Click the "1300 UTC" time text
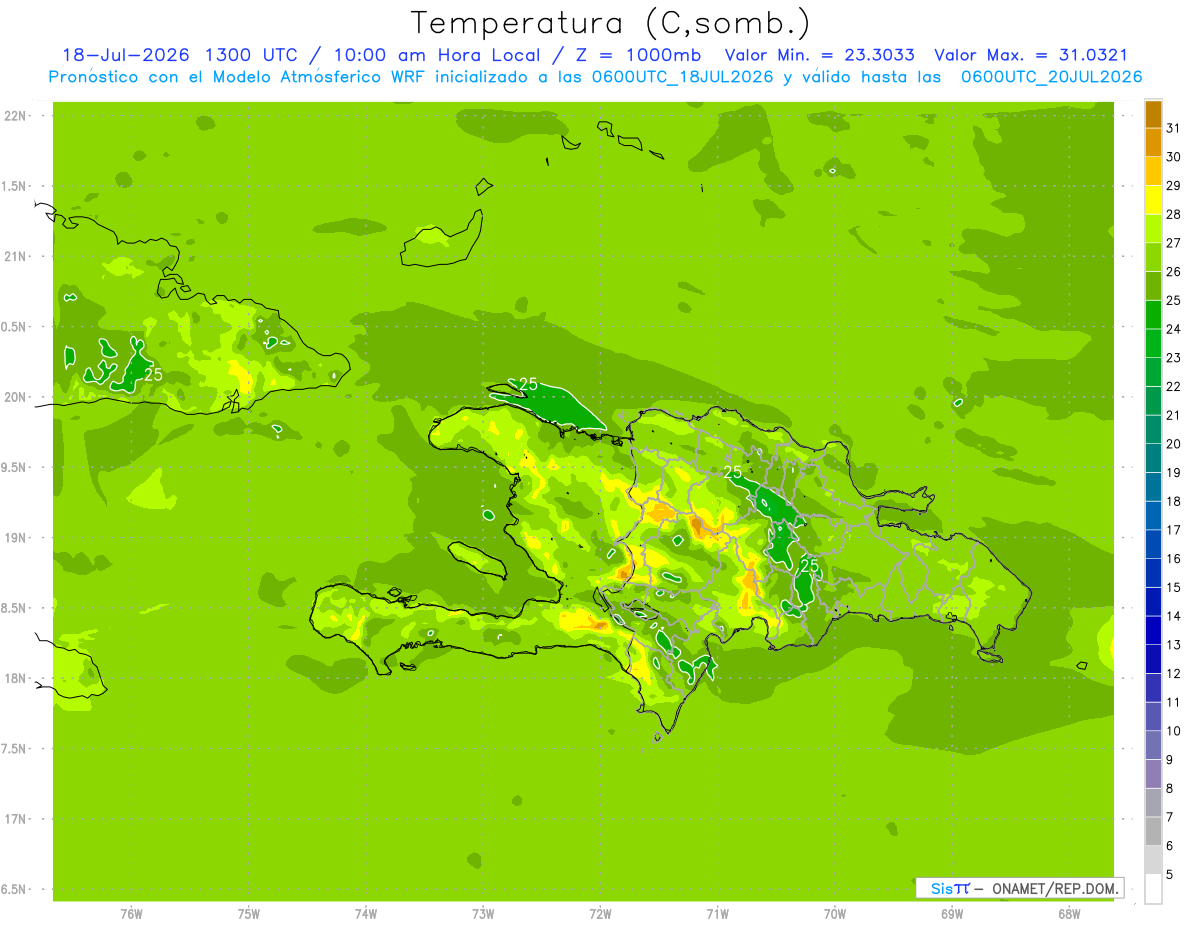Image resolution: width=1200 pixels, height=927 pixels. tap(251, 55)
